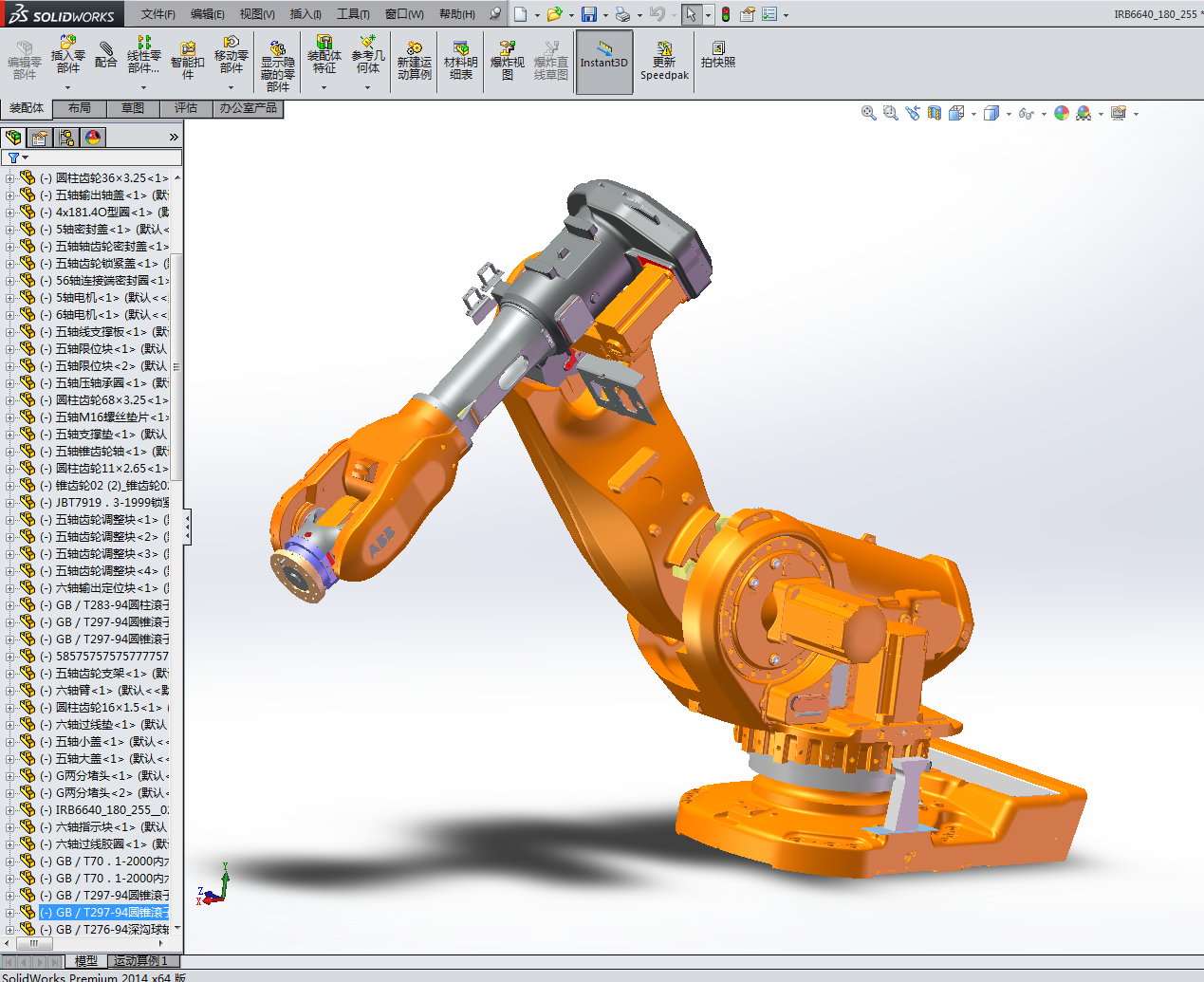Switch to the 运动算例1 bottom tab
Screen dimensions: 1204x982
coord(140,961)
